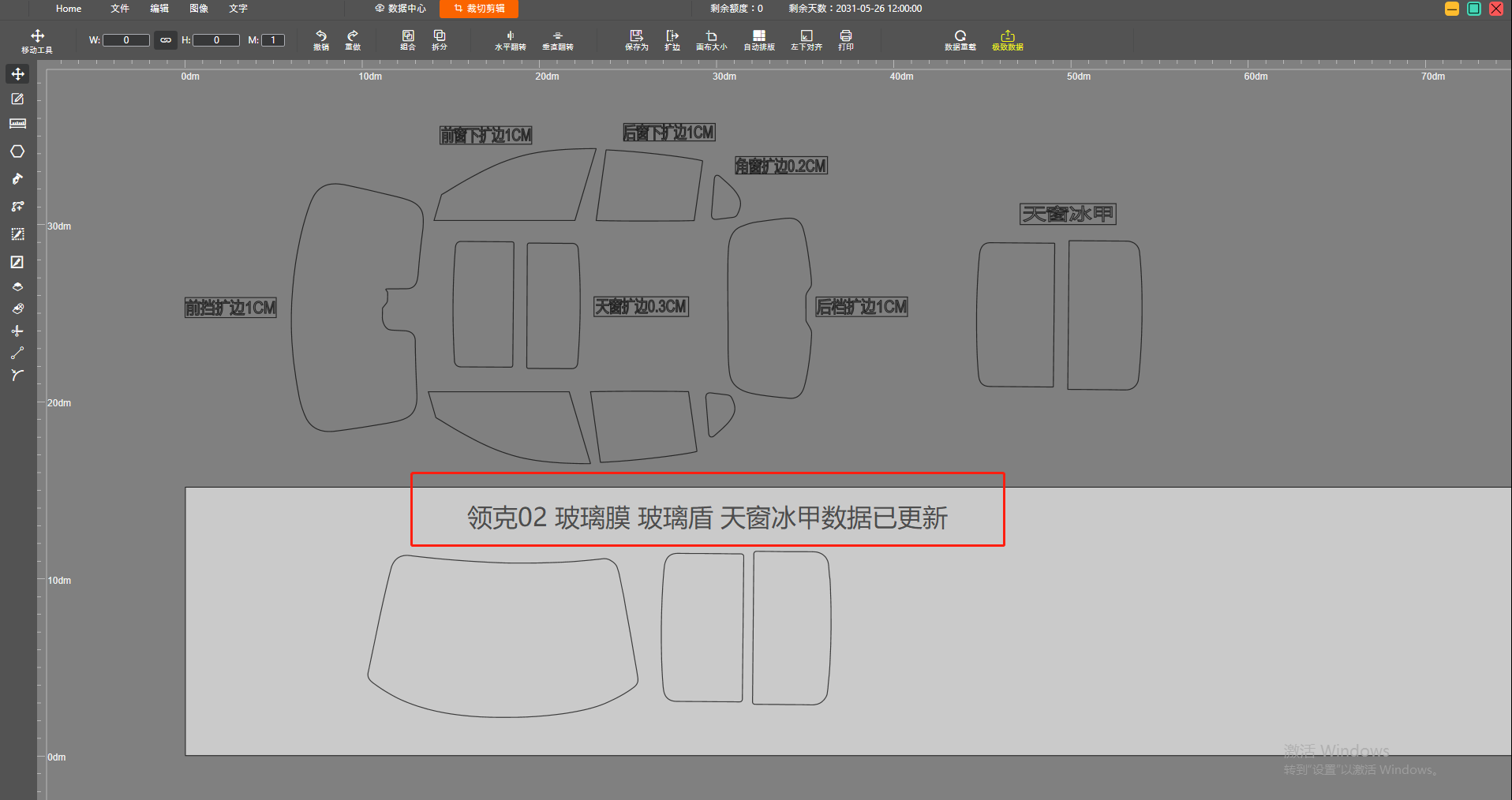Click Save As (保存为)
The image size is (1512, 800).
click(637, 40)
